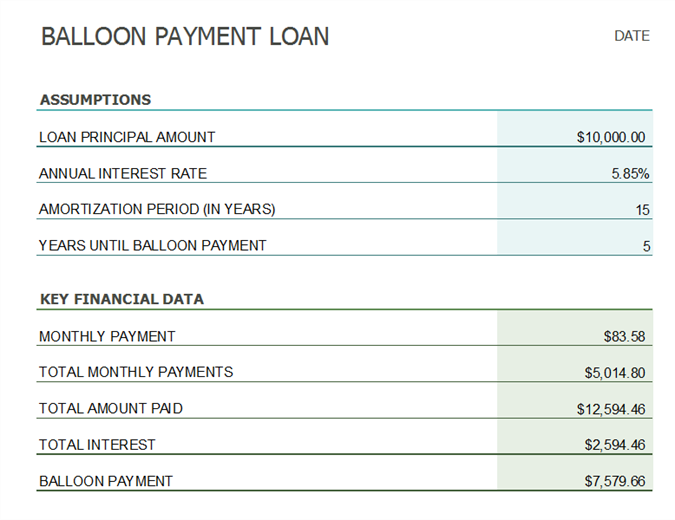Select the Monthly Payment label

pyautogui.click(x=107, y=336)
